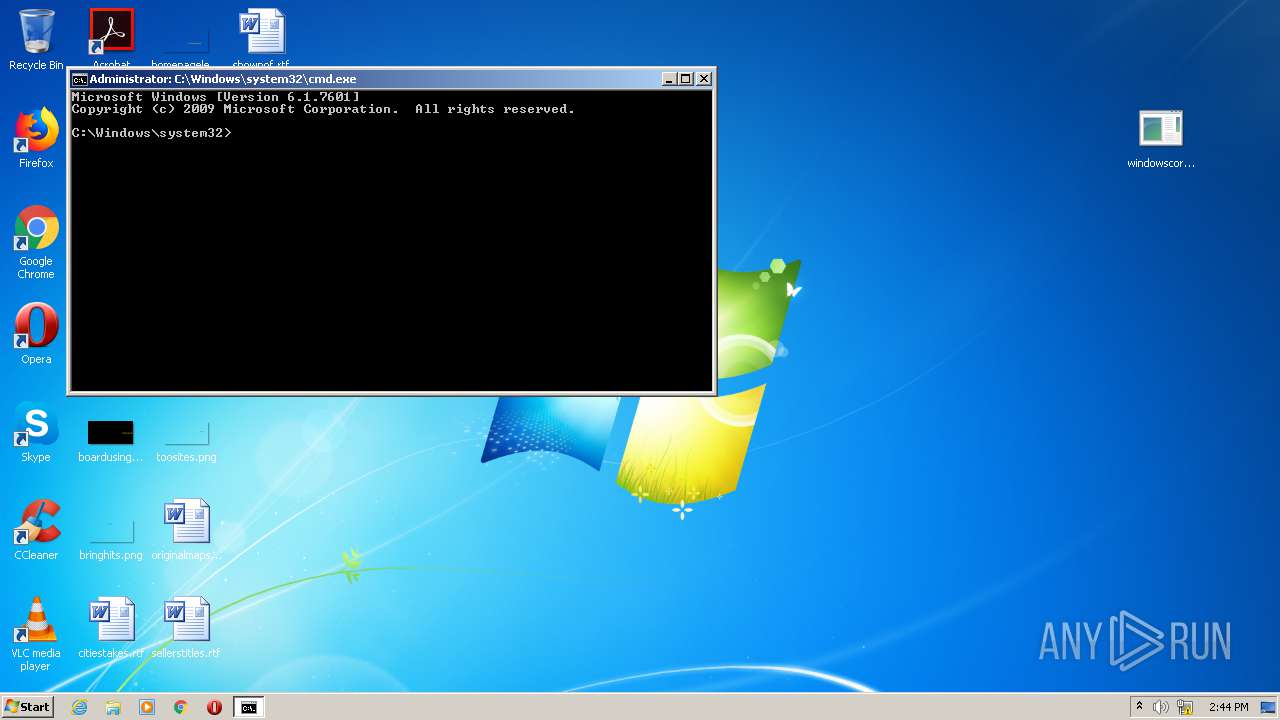This screenshot has height=720, width=1280.
Task: Launch Opera from the taskbar
Action: [x=214, y=707]
